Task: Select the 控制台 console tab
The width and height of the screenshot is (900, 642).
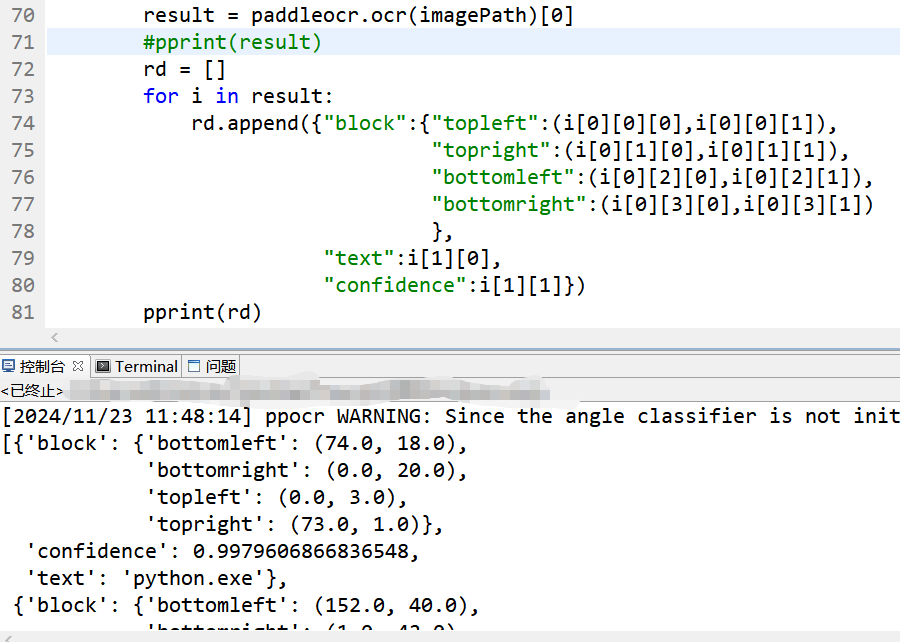Action: (x=40, y=366)
